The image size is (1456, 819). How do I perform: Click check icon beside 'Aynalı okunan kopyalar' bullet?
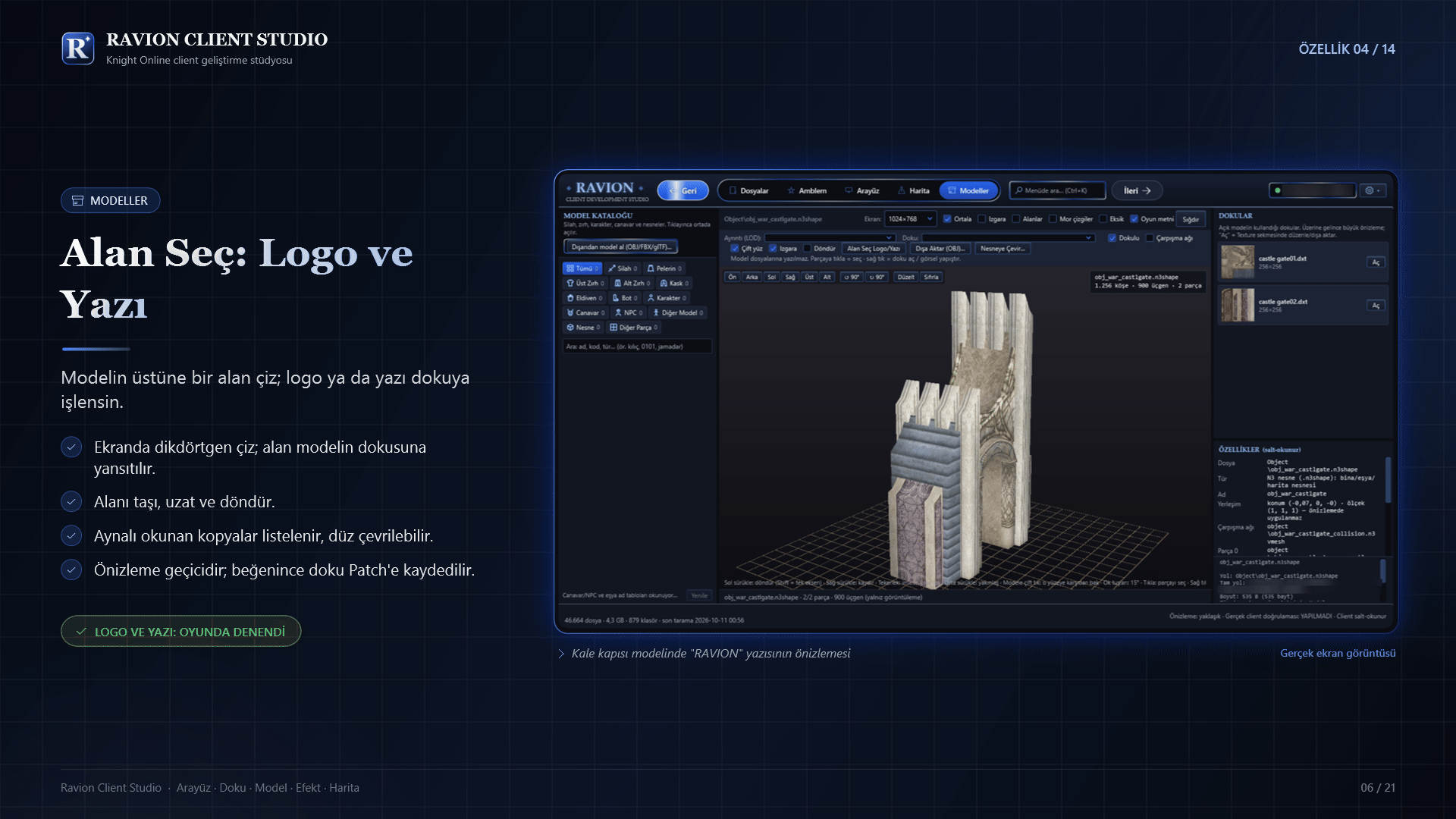click(71, 535)
